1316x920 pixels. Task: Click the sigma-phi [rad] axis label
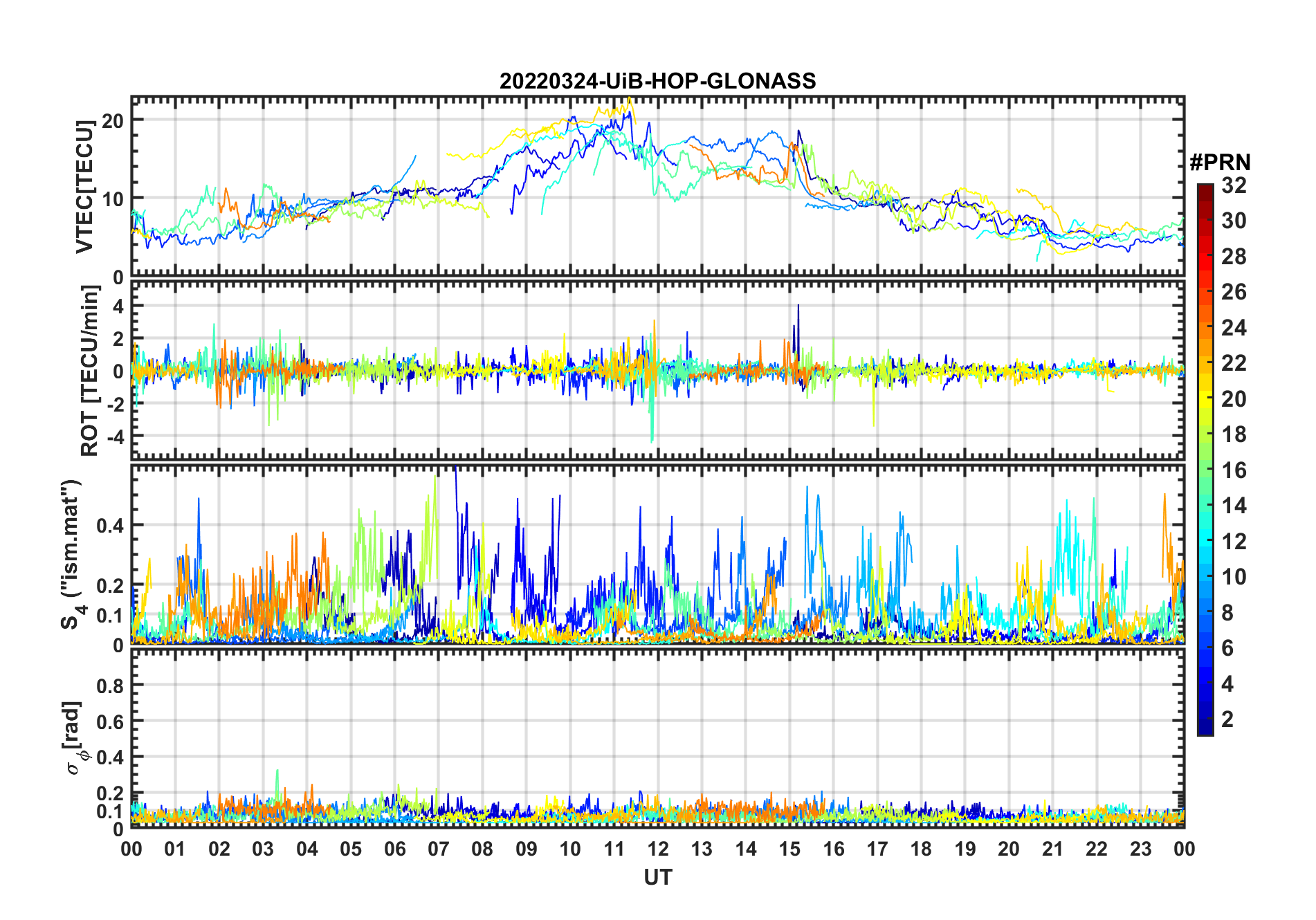(x=75, y=737)
